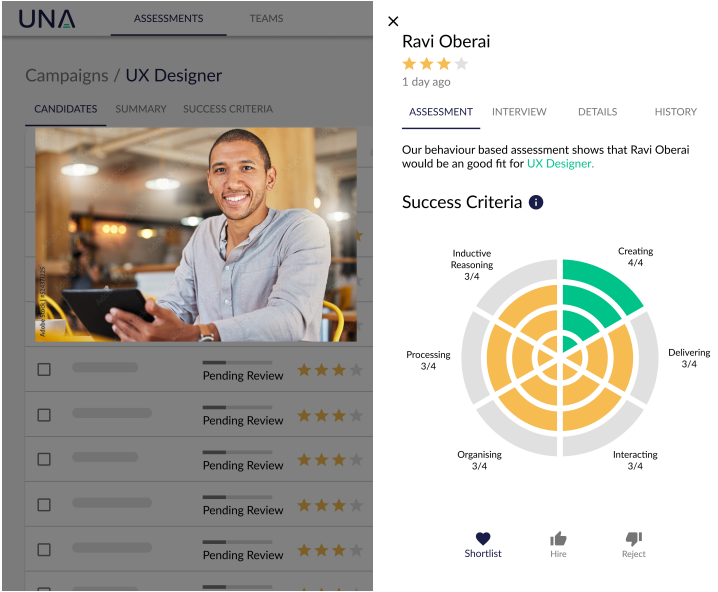Tick the checkbox in the second candidate row

pyautogui.click(x=44, y=415)
